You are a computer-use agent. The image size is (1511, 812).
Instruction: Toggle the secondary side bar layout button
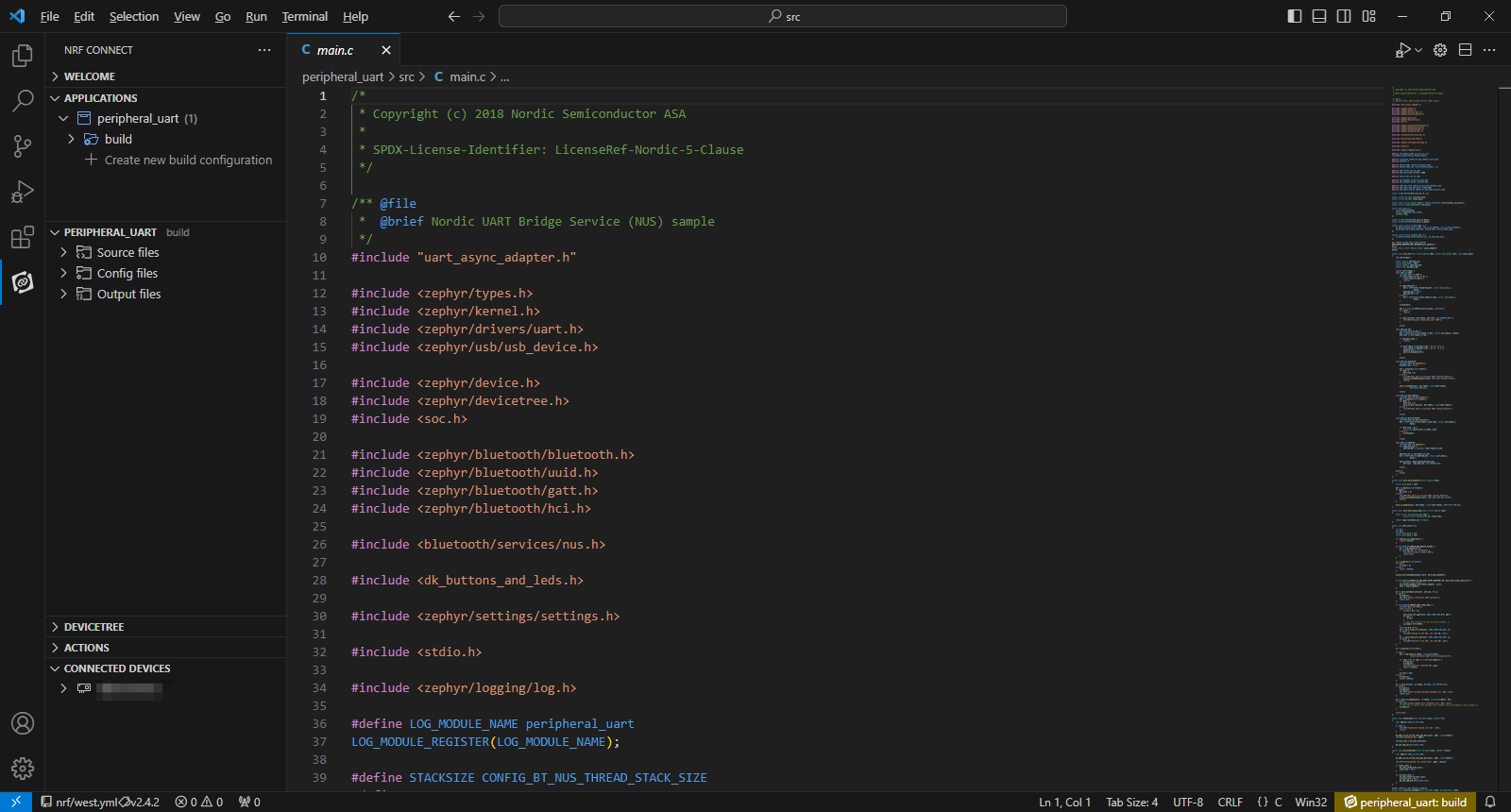(x=1344, y=16)
